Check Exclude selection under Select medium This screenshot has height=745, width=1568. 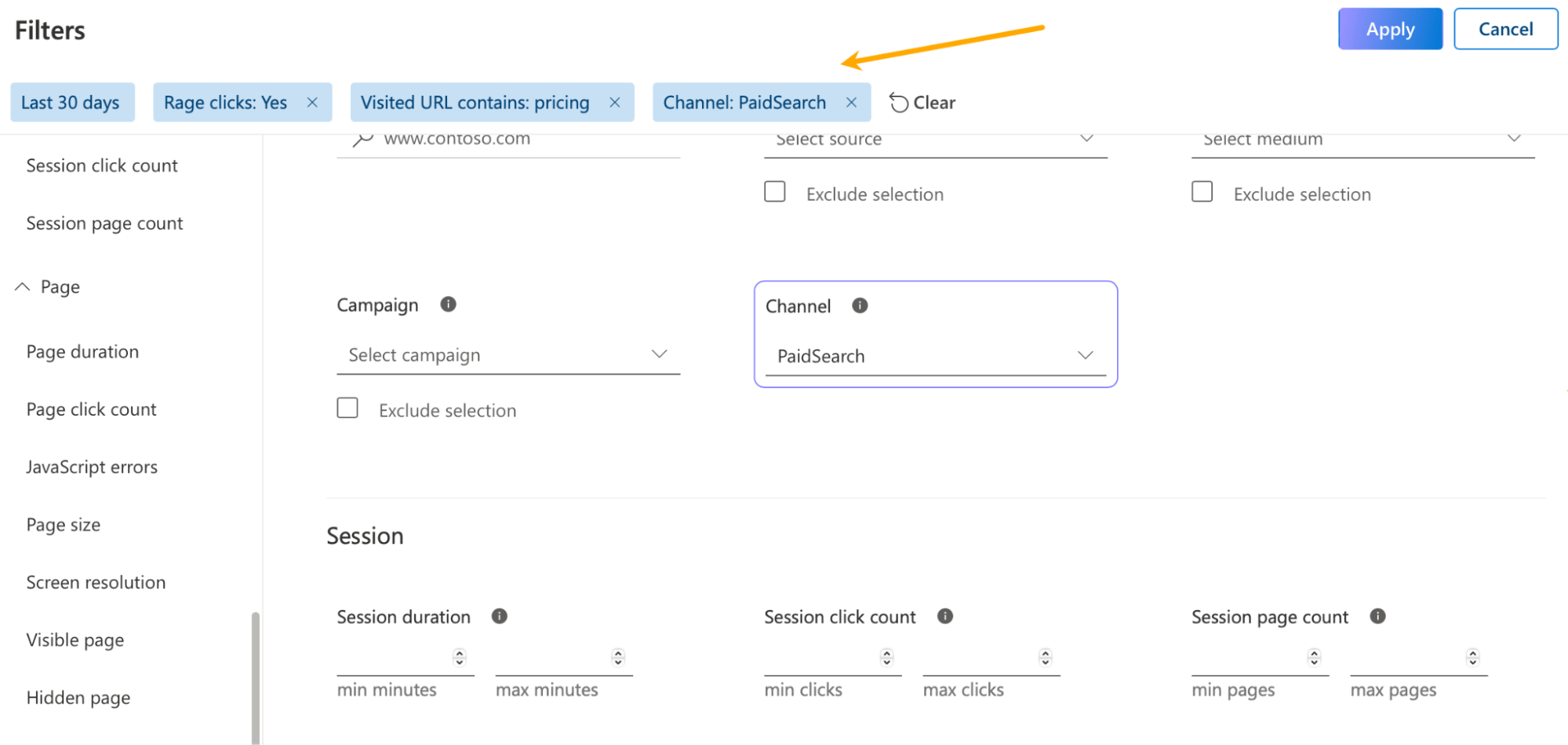1202,191
